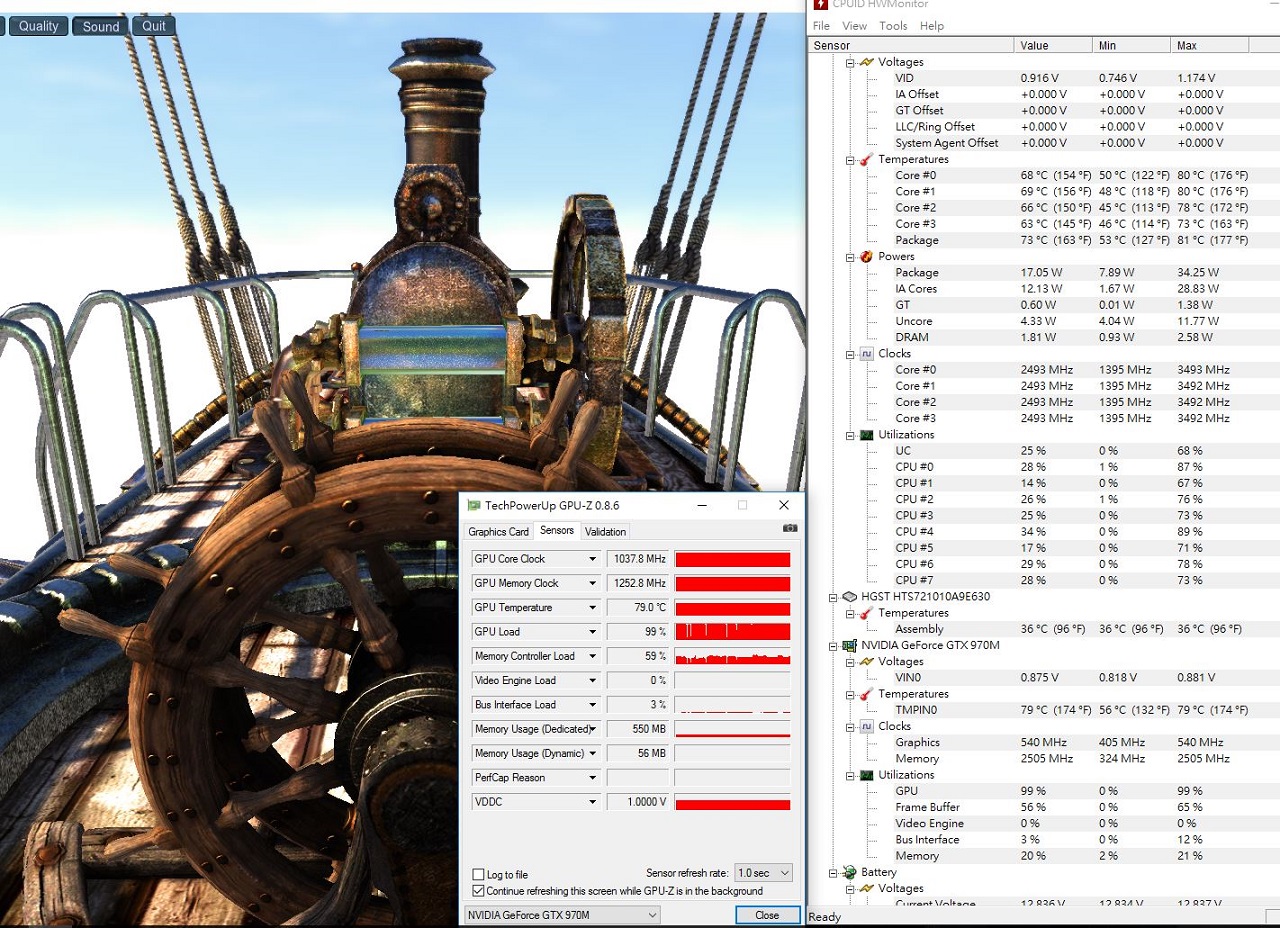
Task: Open the GPU Core Clock sensor dropdown
Action: coord(592,559)
